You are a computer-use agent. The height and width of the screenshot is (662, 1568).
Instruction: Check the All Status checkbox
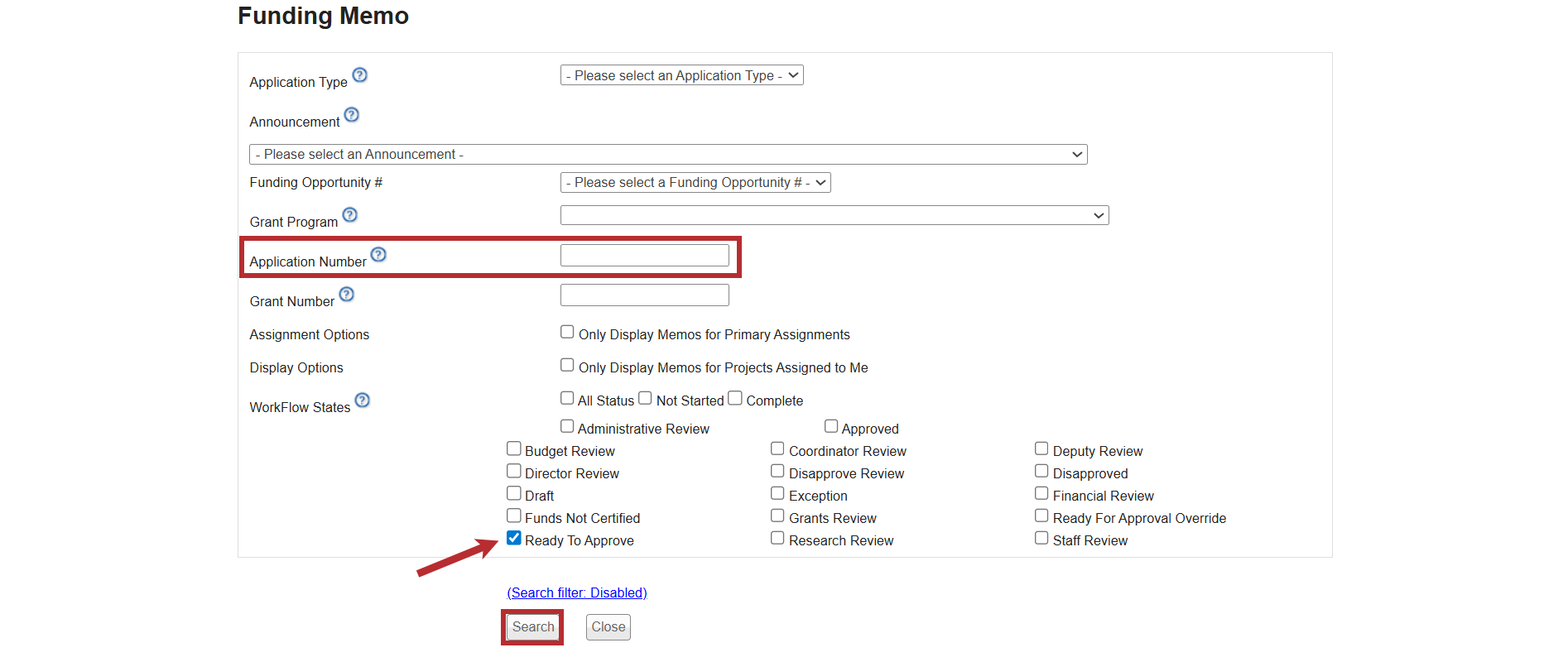tap(567, 399)
